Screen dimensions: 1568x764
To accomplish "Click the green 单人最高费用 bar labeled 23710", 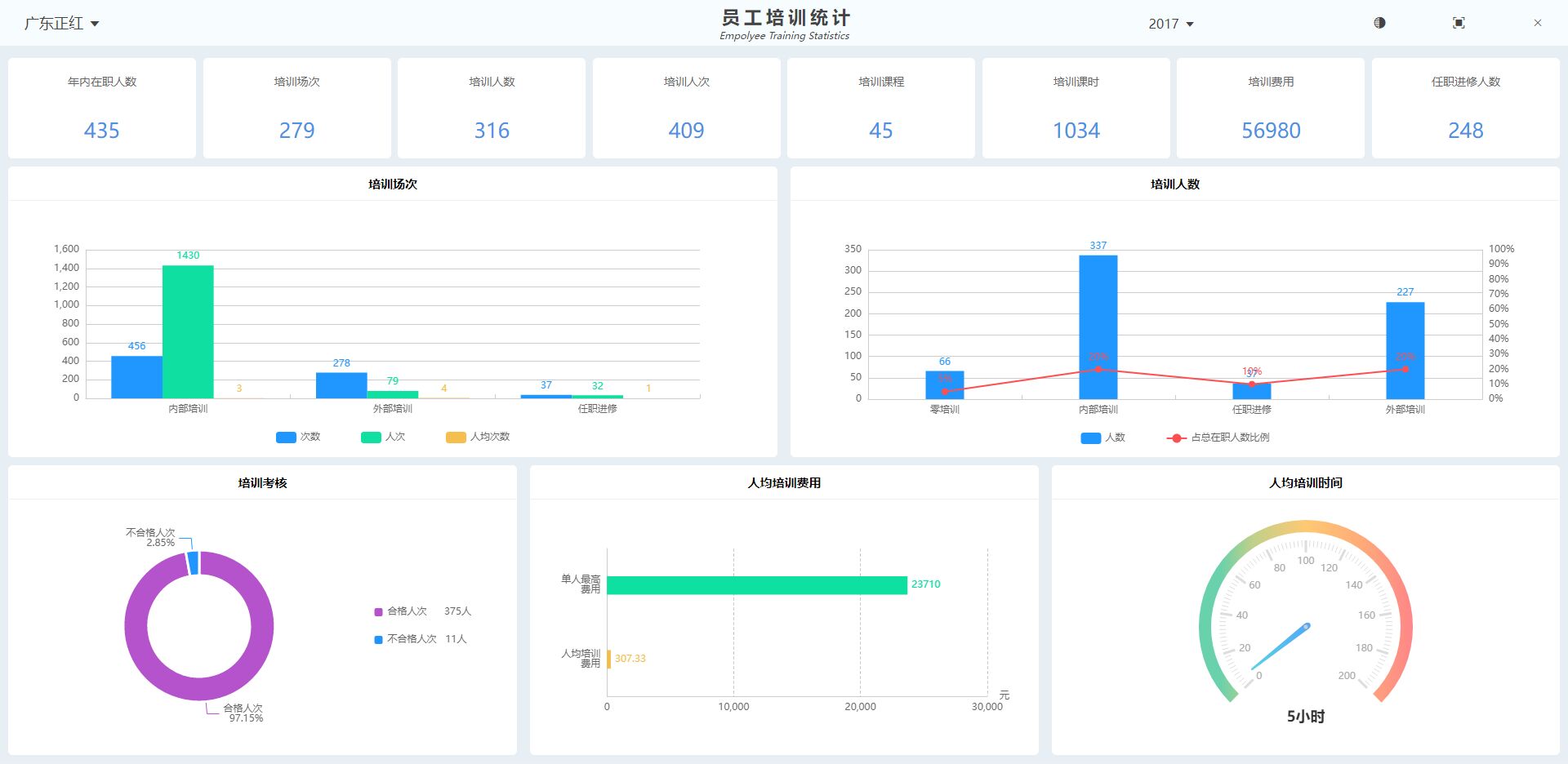I will click(x=756, y=585).
